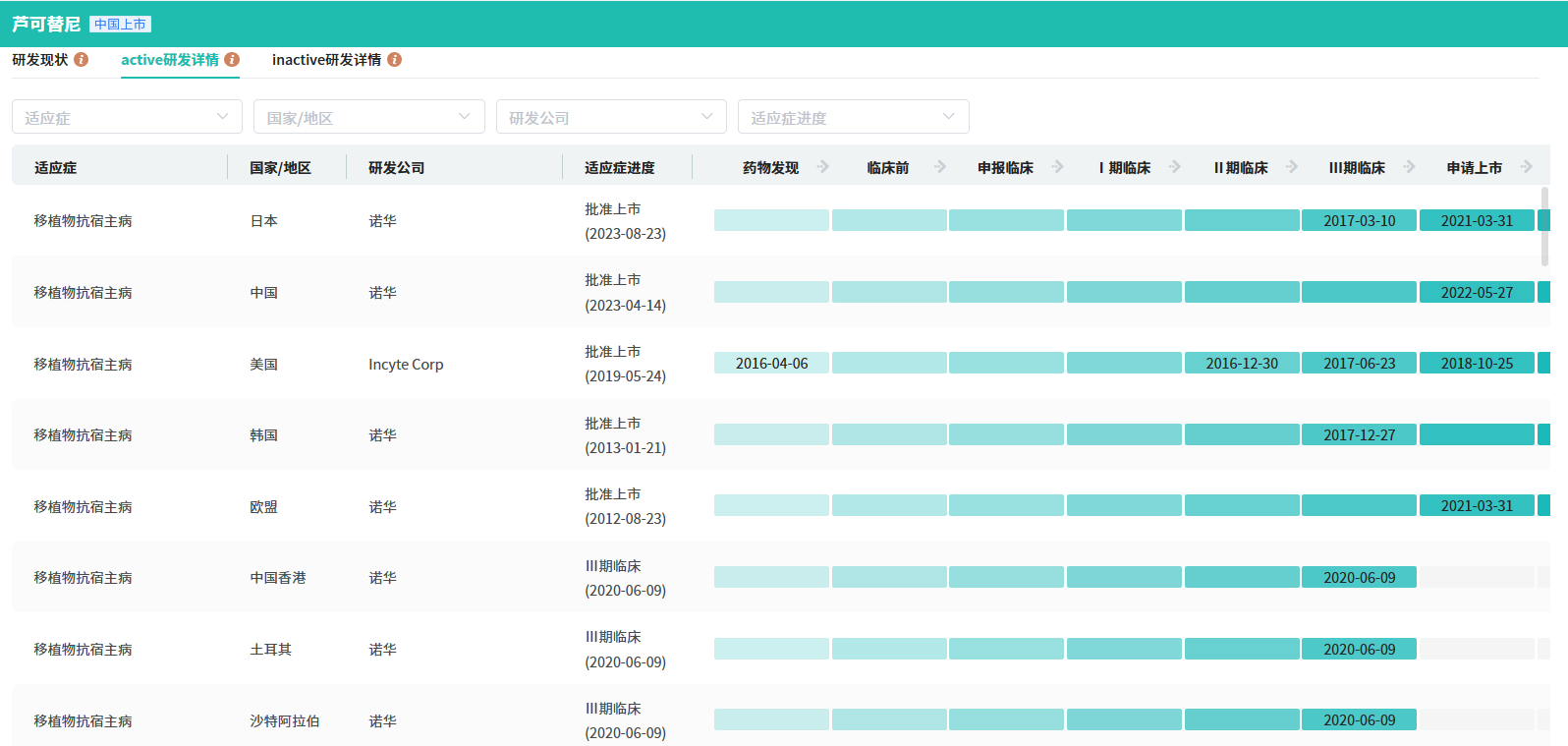Click info icon beside inactive研发详情 tab
This screenshot has width=1568, height=746.
[394, 60]
